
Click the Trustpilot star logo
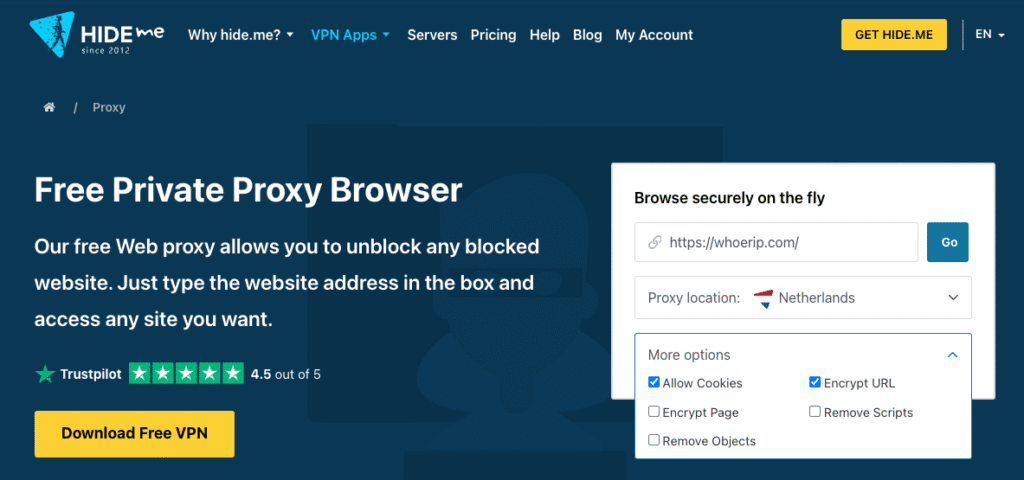click(x=46, y=374)
